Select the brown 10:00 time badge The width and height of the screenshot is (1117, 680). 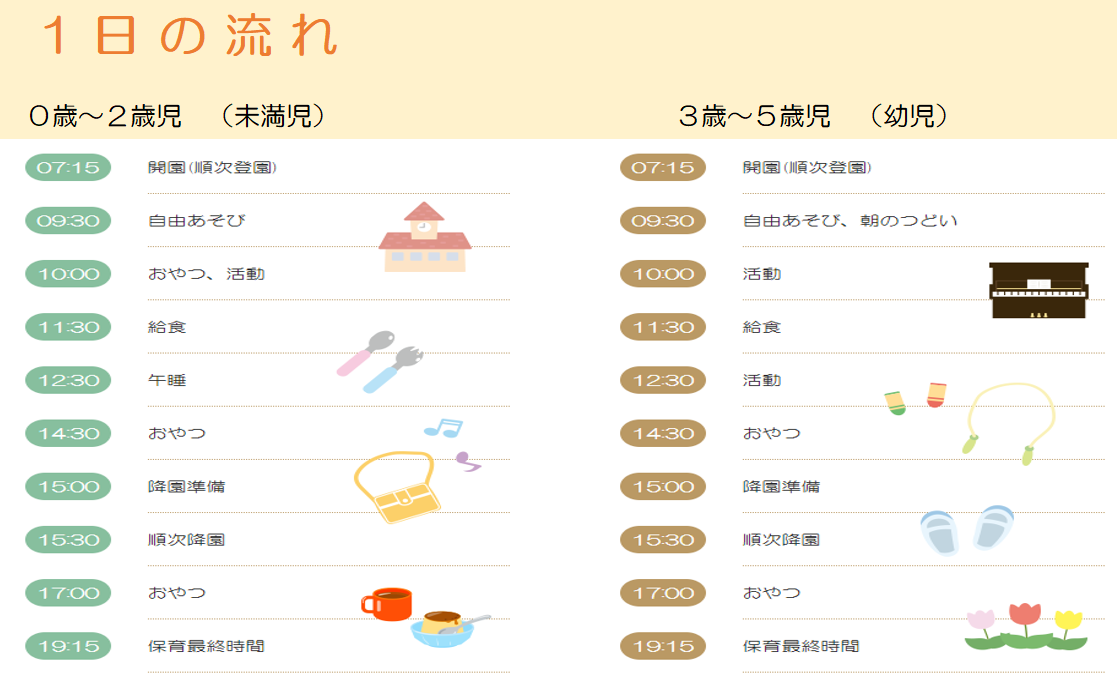click(x=663, y=274)
